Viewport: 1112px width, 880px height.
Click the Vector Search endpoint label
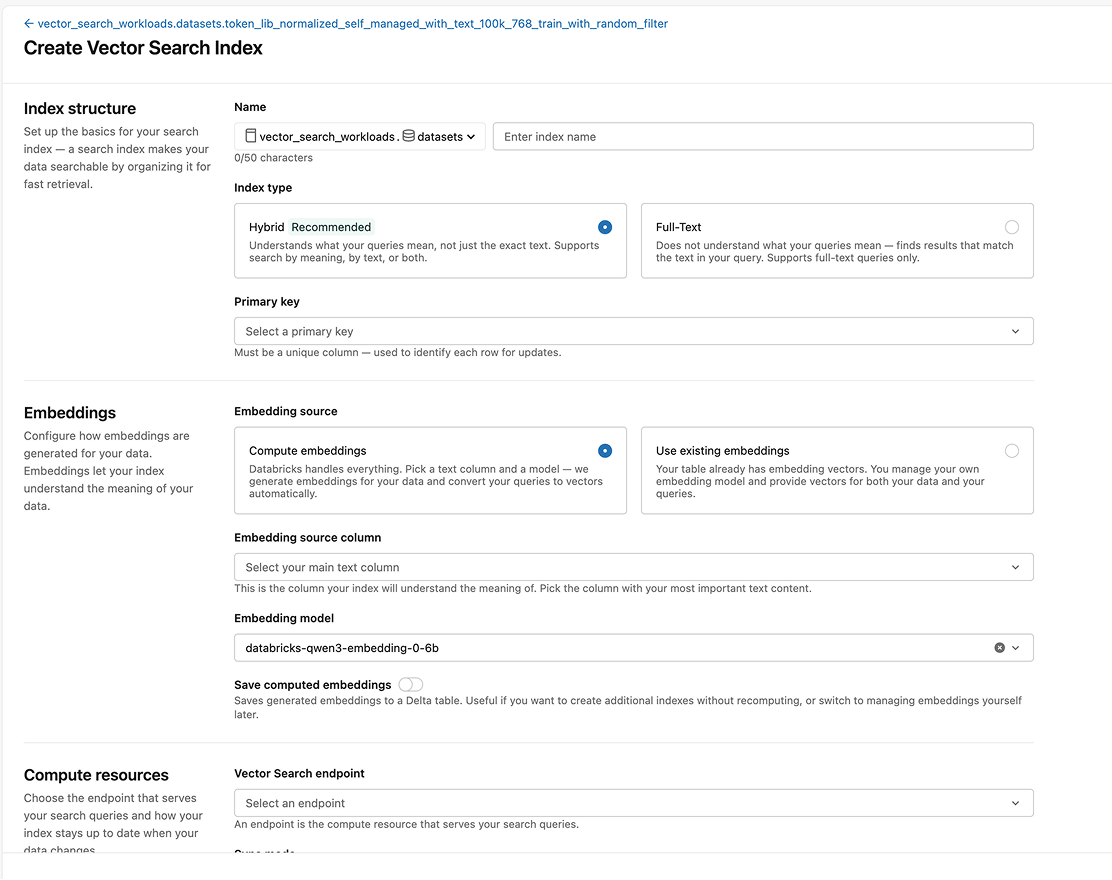tap(299, 773)
